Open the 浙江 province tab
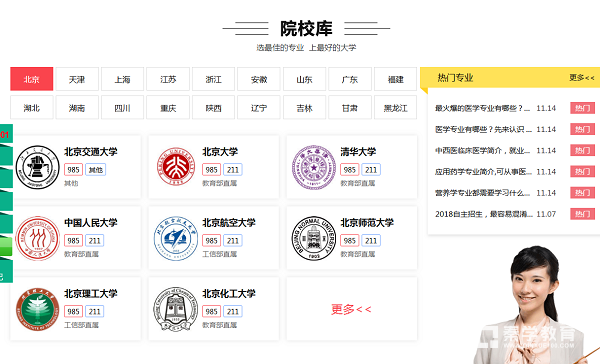Image resolution: width=600 pixels, height=364 pixels. pos(213,79)
